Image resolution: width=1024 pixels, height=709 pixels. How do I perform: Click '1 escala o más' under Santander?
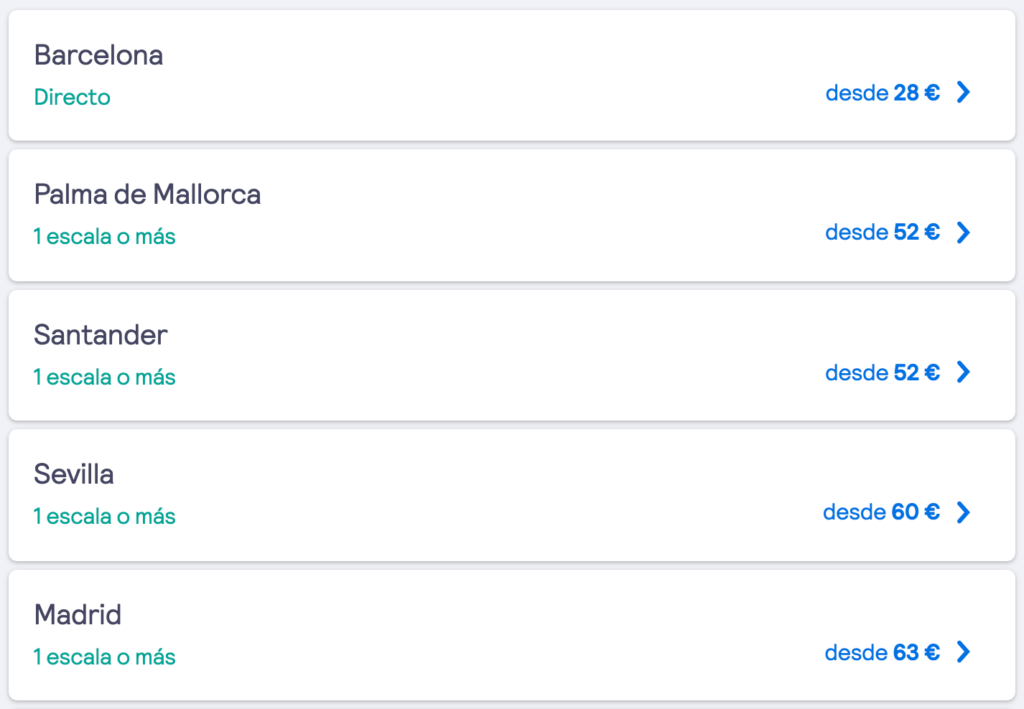pyautogui.click(x=104, y=377)
